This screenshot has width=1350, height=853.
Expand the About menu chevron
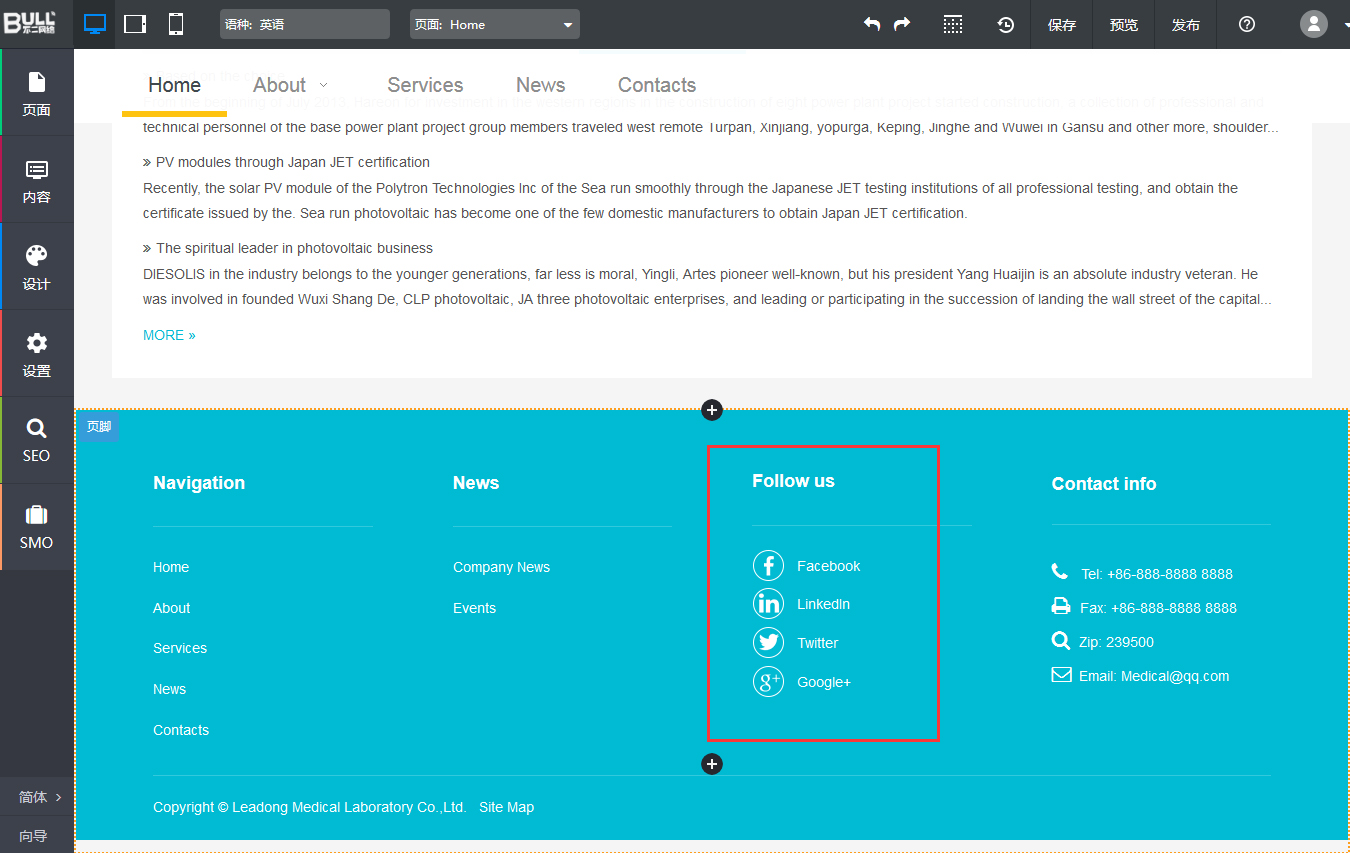tap(323, 86)
